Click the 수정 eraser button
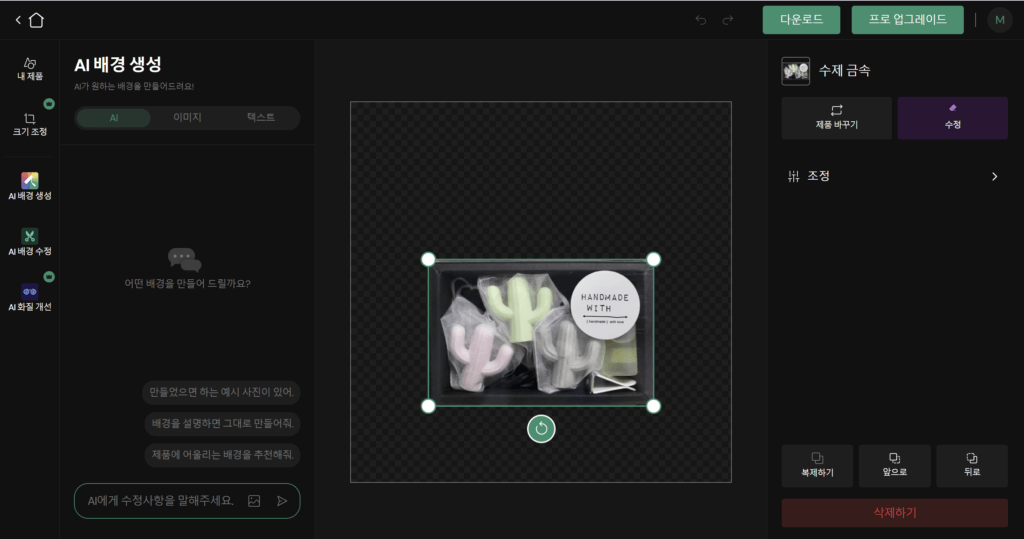The height and width of the screenshot is (539, 1024). point(952,118)
